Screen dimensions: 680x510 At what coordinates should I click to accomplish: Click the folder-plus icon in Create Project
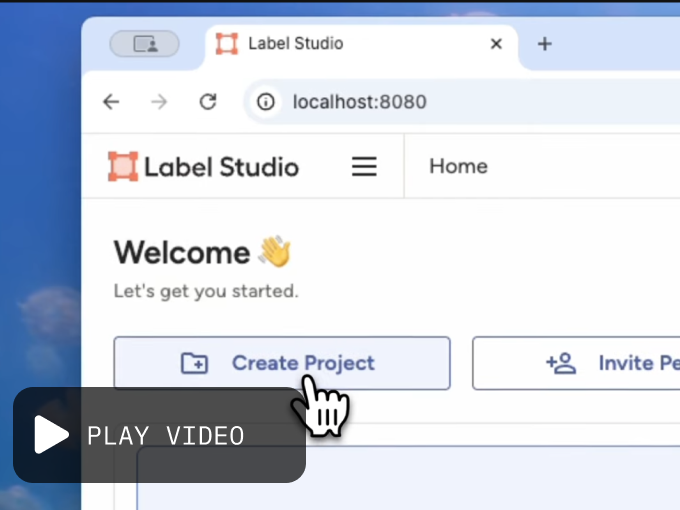coord(194,363)
